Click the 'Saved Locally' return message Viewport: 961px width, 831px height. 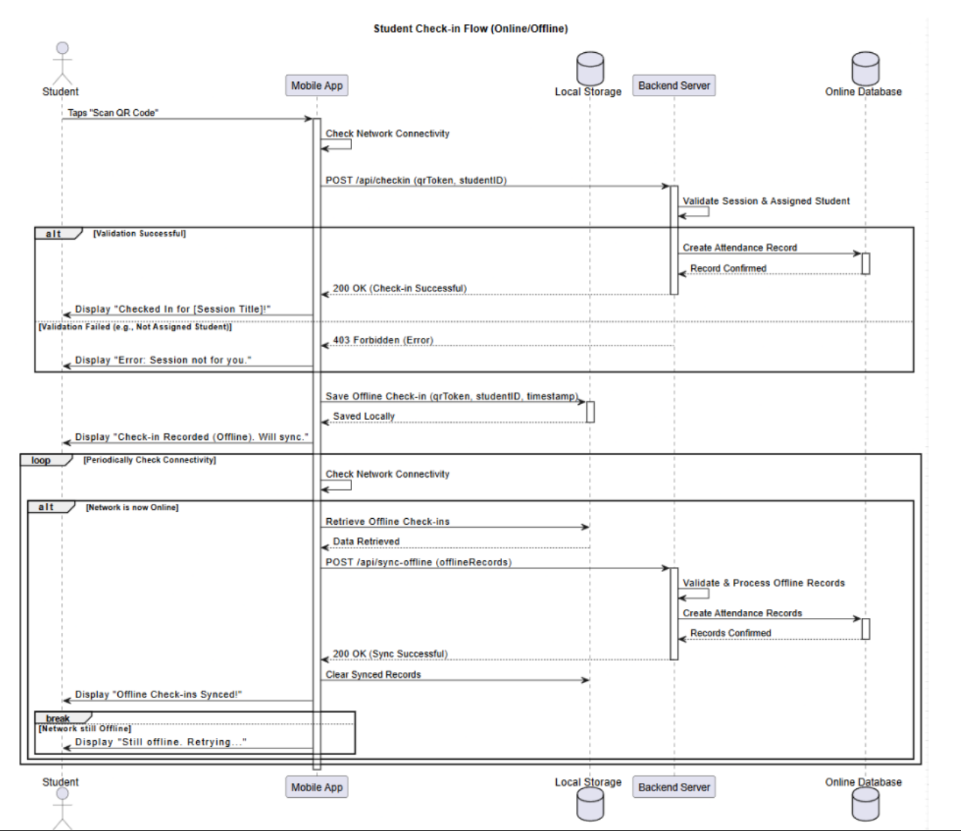[364, 416]
